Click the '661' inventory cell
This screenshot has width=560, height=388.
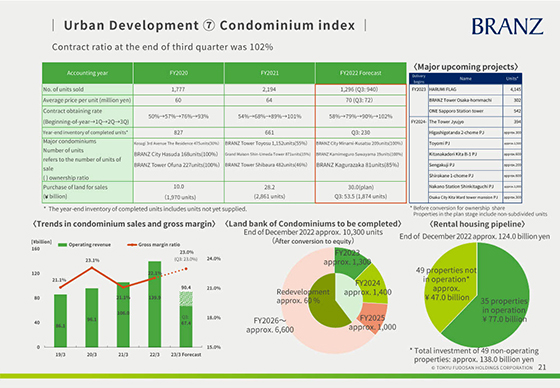[269, 133]
